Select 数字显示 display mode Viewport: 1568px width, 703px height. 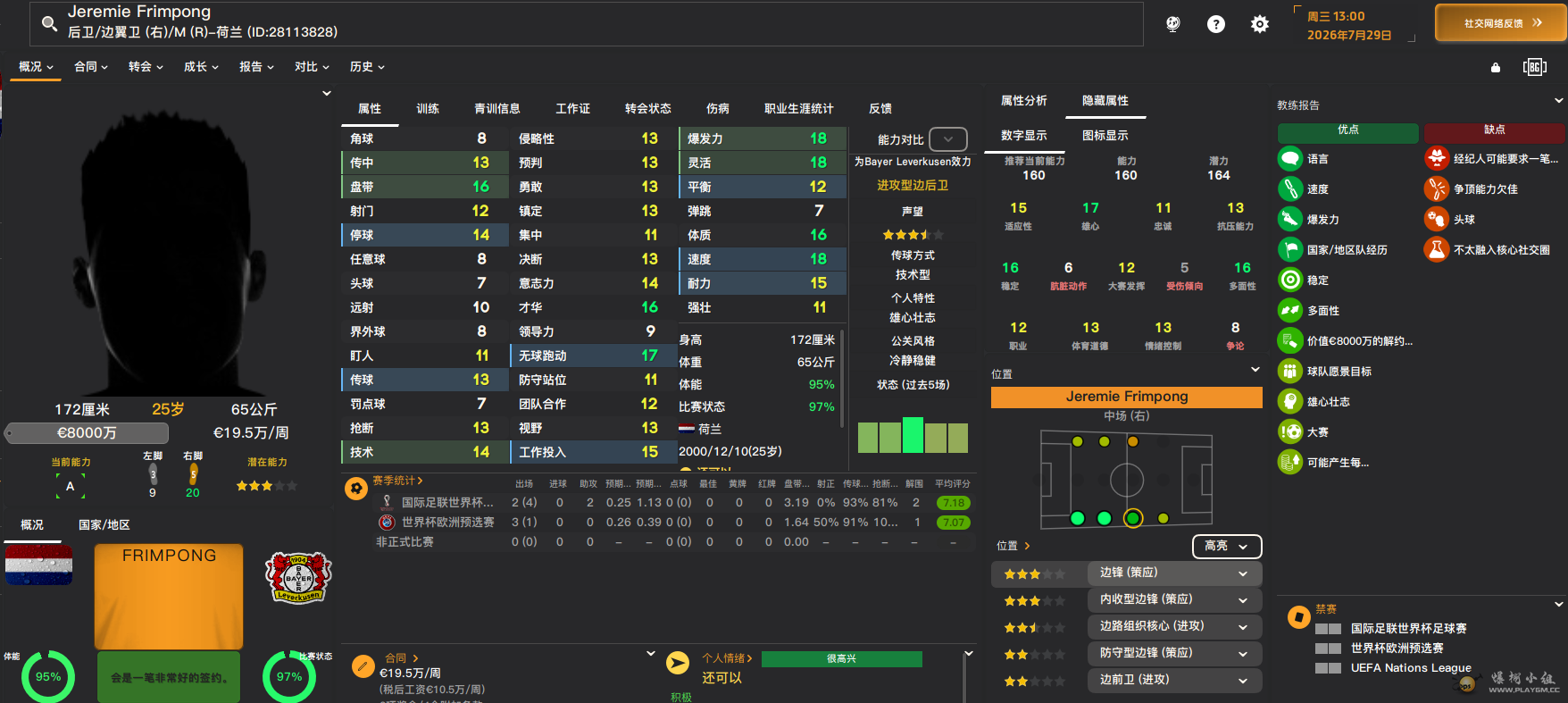(1024, 136)
